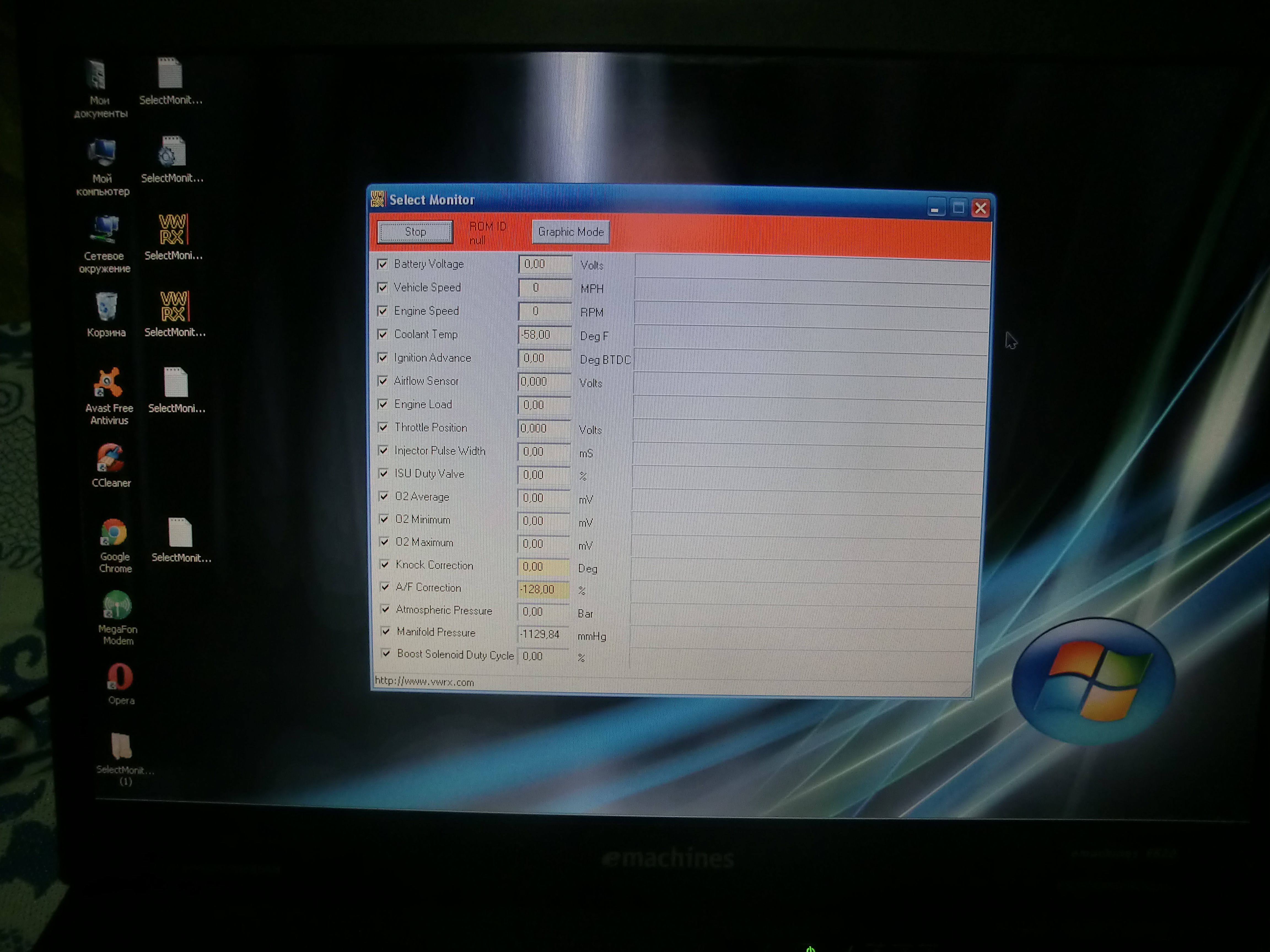Click the Avast Free Antivirus icon
This screenshot has width=1270, height=952.
[x=109, y=383]
